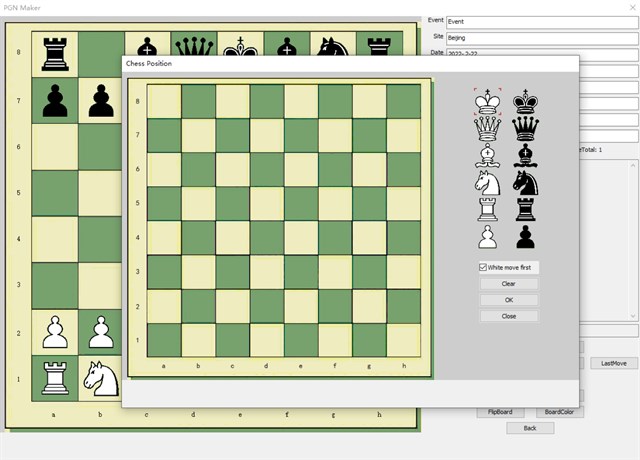This screenshot has width=640, height=460.
Task: Select the white rook piece in palette
Action: point(487,209)
